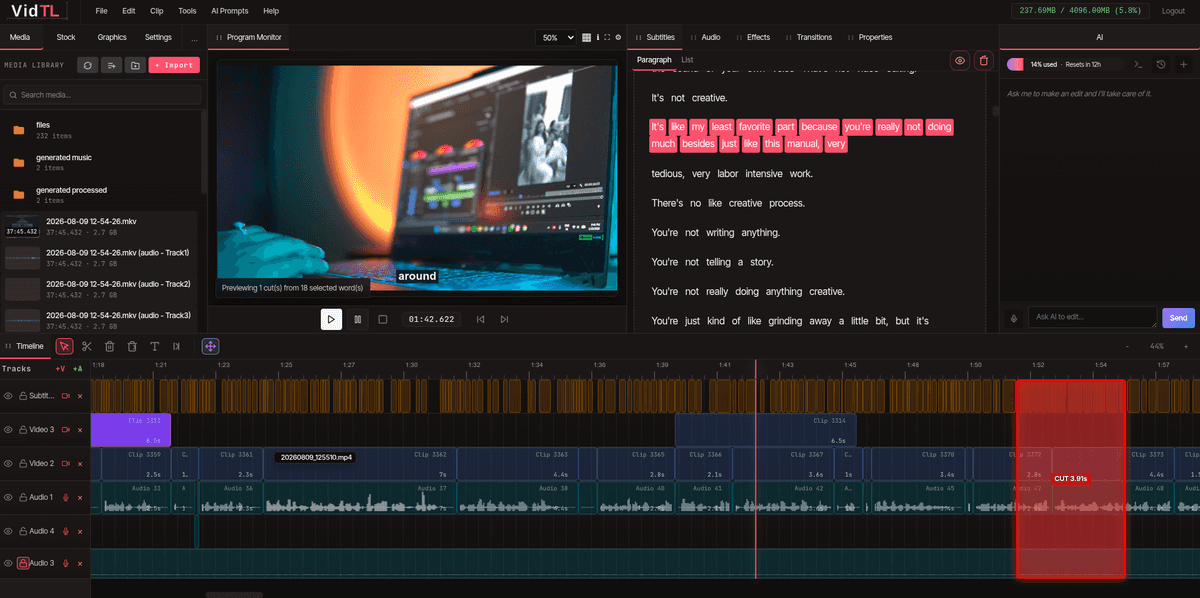This screenshot has width=1200, height=598.
Task: Select the red CUT 3.91s region on timeline
Action: (1070, 478)
